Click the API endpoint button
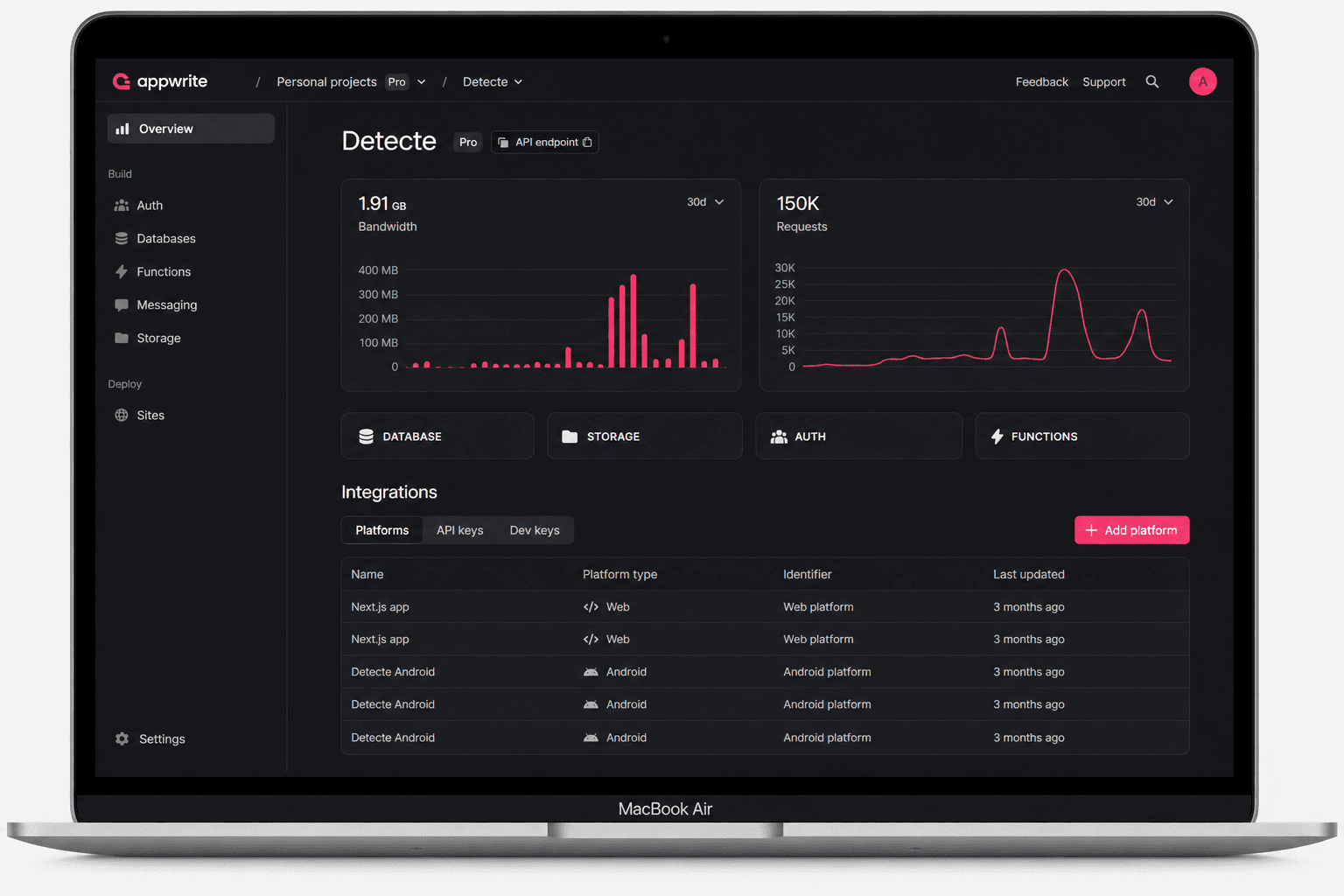 coord(544,142)
